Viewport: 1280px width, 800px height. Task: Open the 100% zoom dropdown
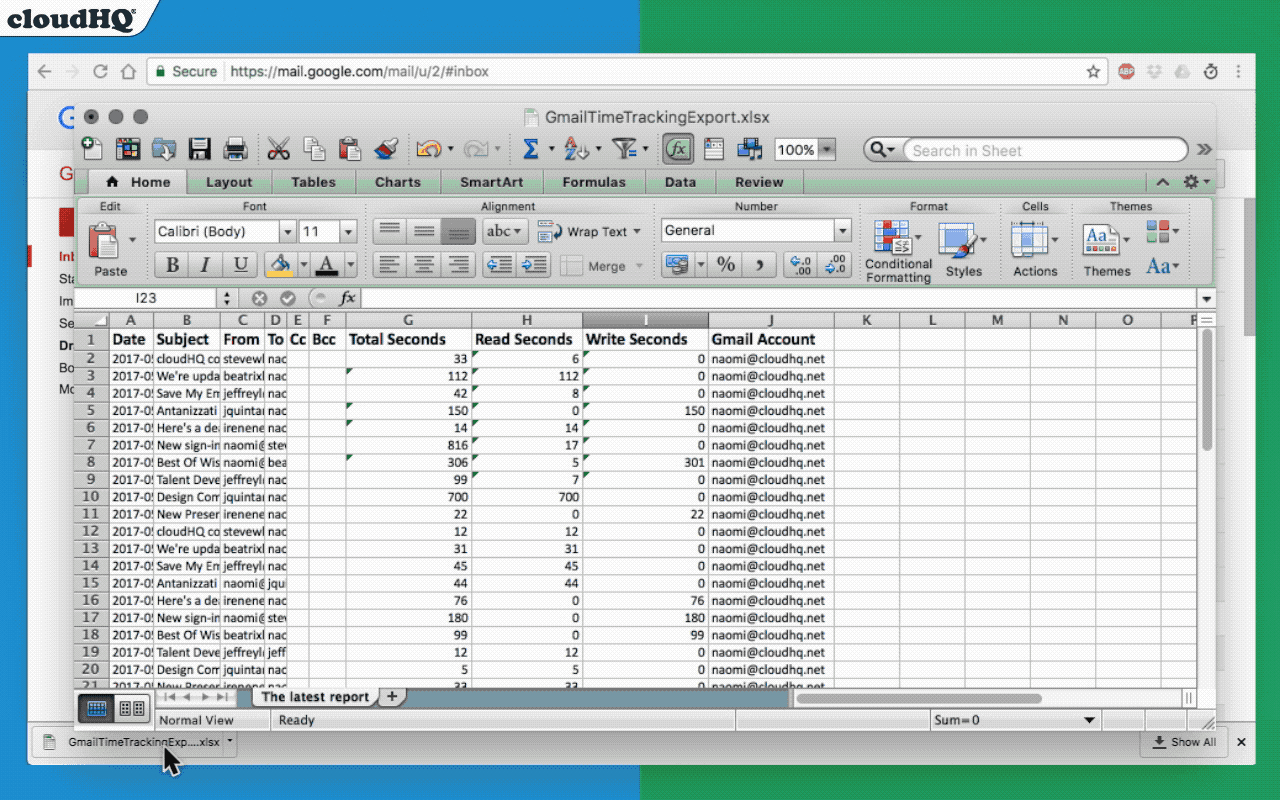pyautogui.click(x=827, y=150)
